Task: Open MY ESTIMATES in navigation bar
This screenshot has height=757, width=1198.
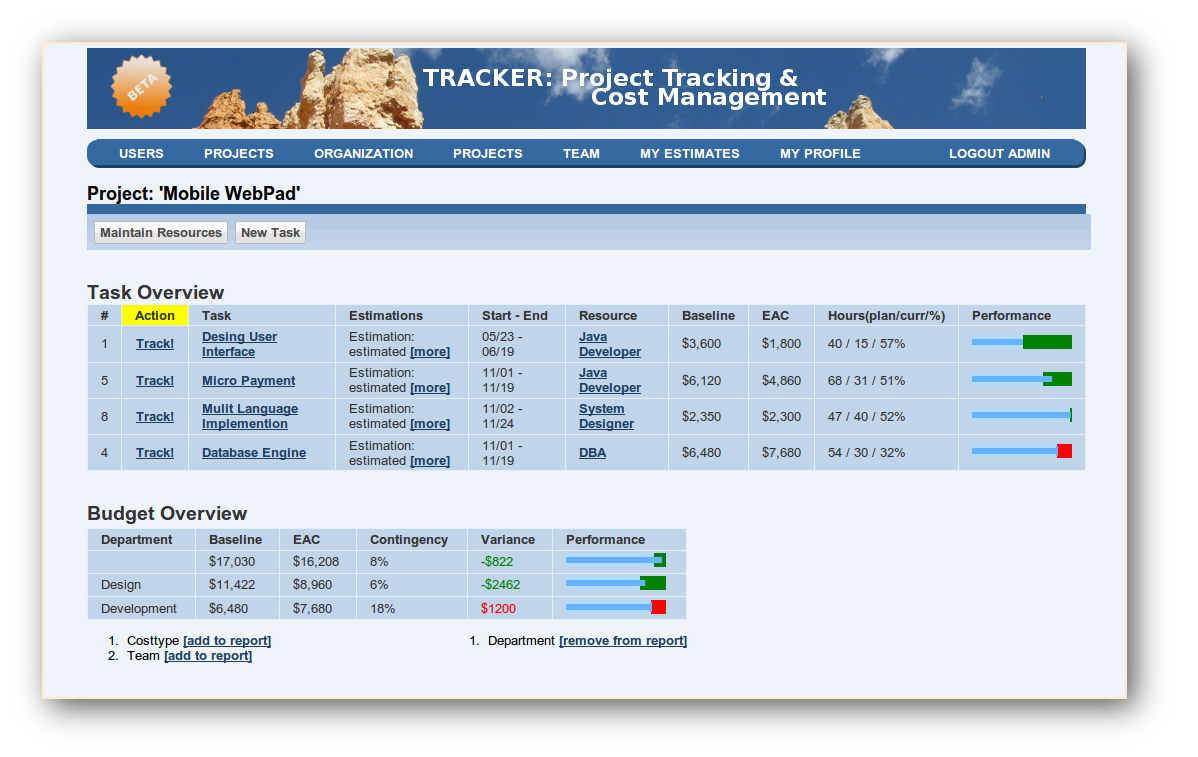Action: tap(690, 154)
